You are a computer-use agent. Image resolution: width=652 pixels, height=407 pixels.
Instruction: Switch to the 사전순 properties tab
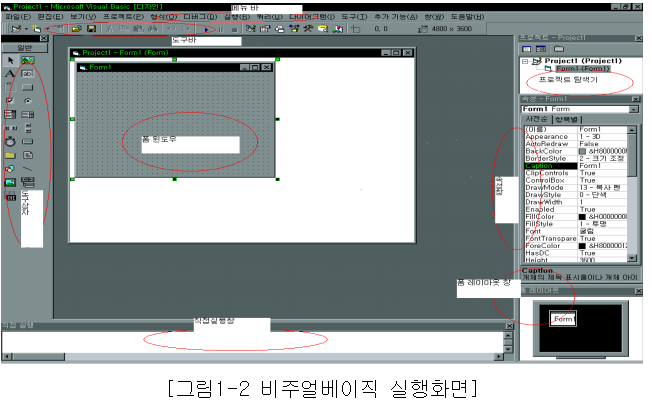pyautogui.click(x=537, y=119)
